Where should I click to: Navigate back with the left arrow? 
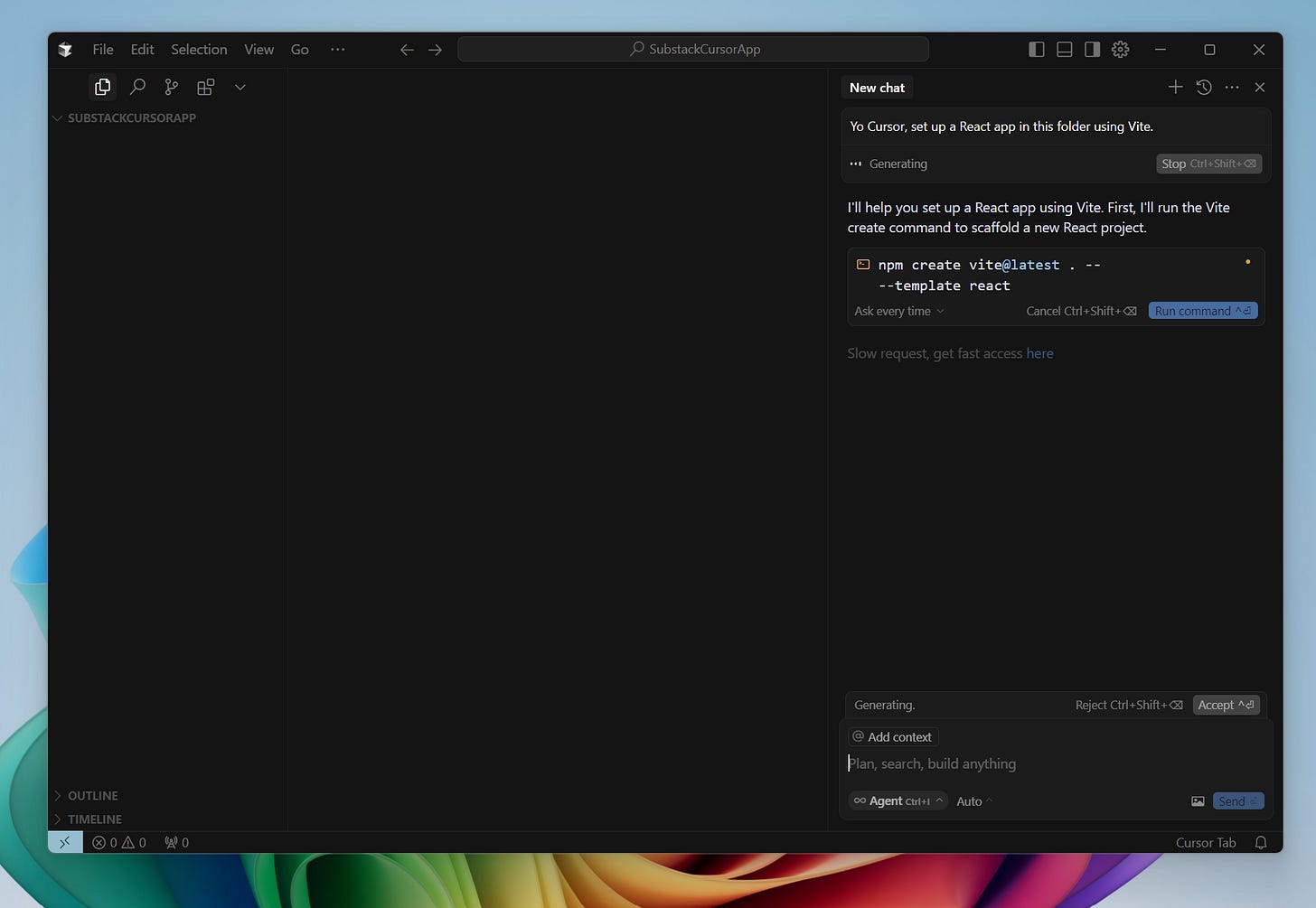(x=407, y=50)
